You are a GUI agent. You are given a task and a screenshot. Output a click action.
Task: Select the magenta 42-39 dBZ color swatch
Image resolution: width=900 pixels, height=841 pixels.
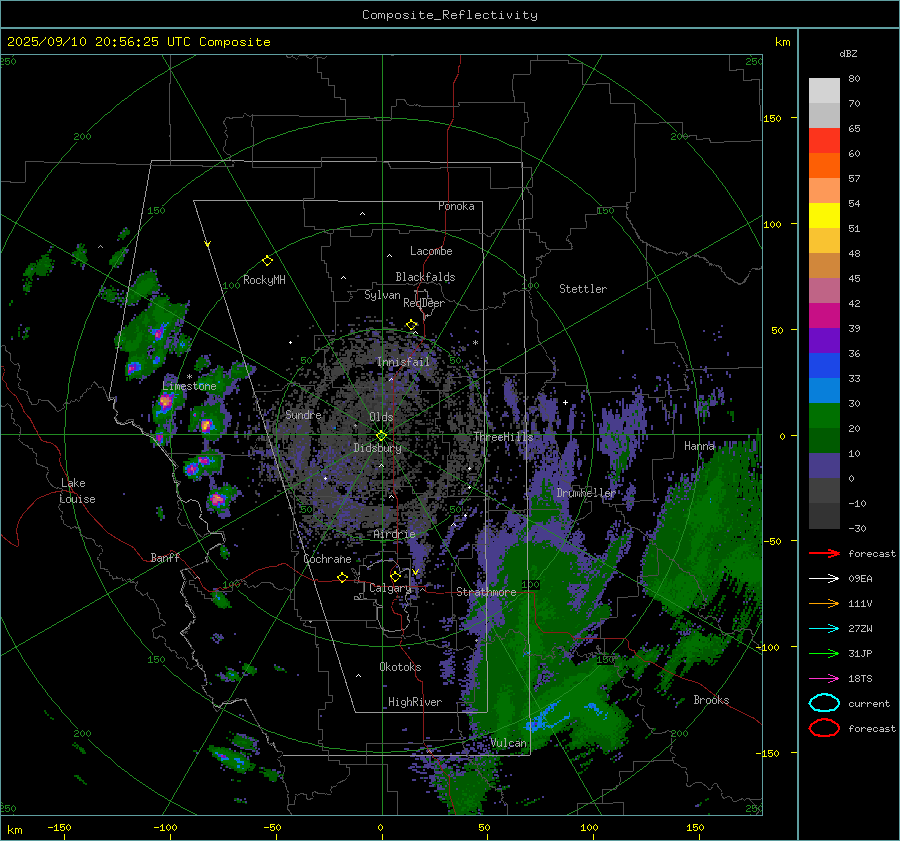point(824,316)
